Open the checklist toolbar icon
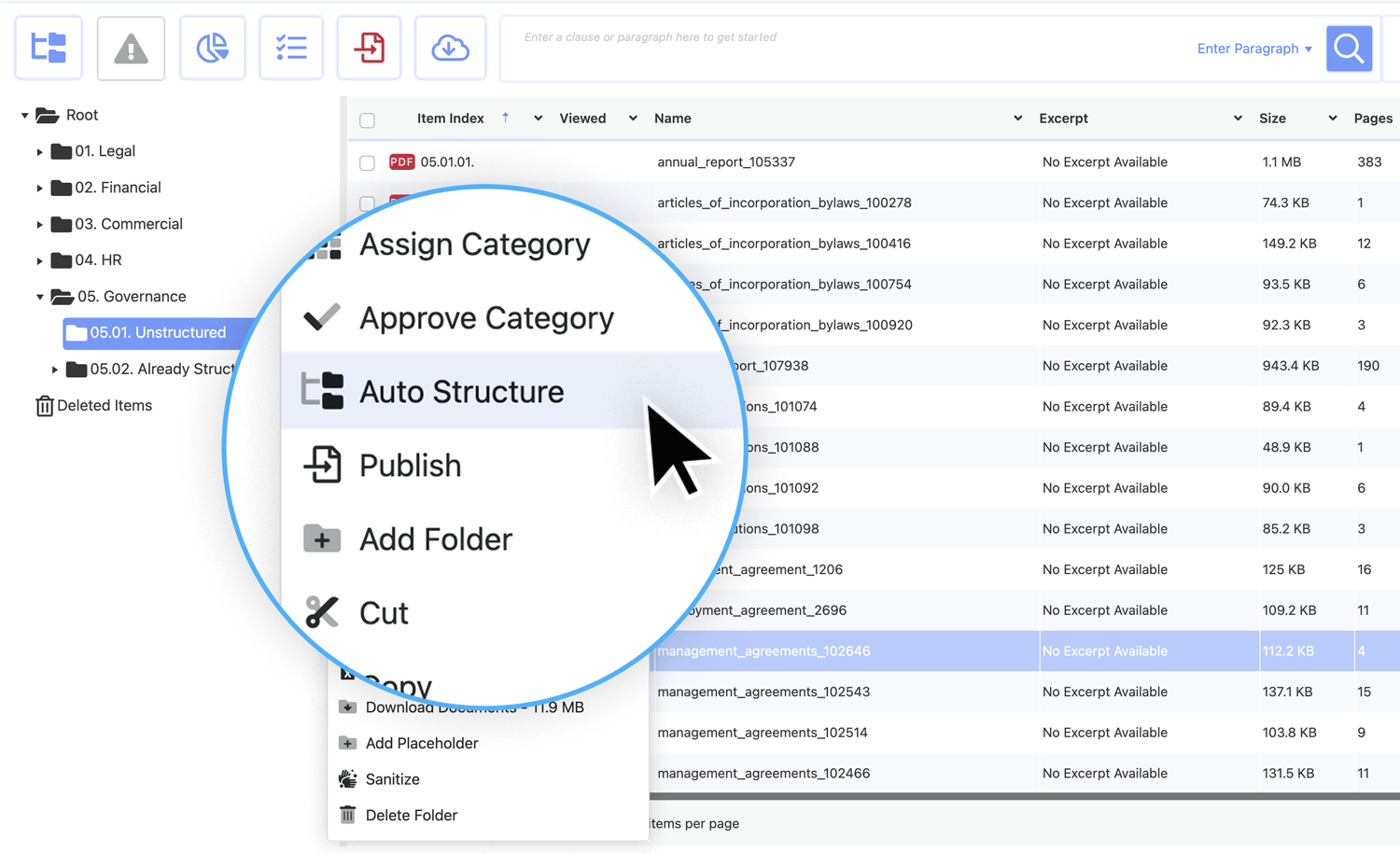Screen dimensions: 1400x853 click(291, 48)
